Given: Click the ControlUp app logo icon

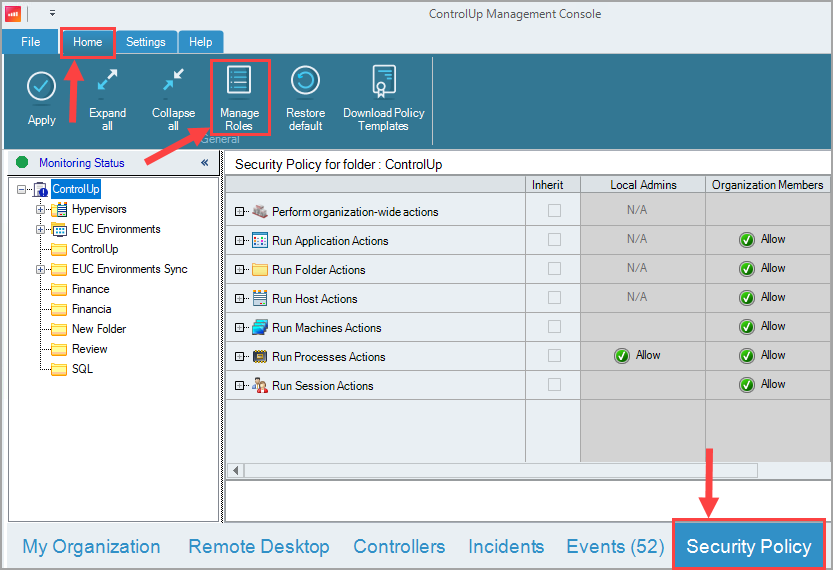Looking at the screenshot, I should 13,14.
